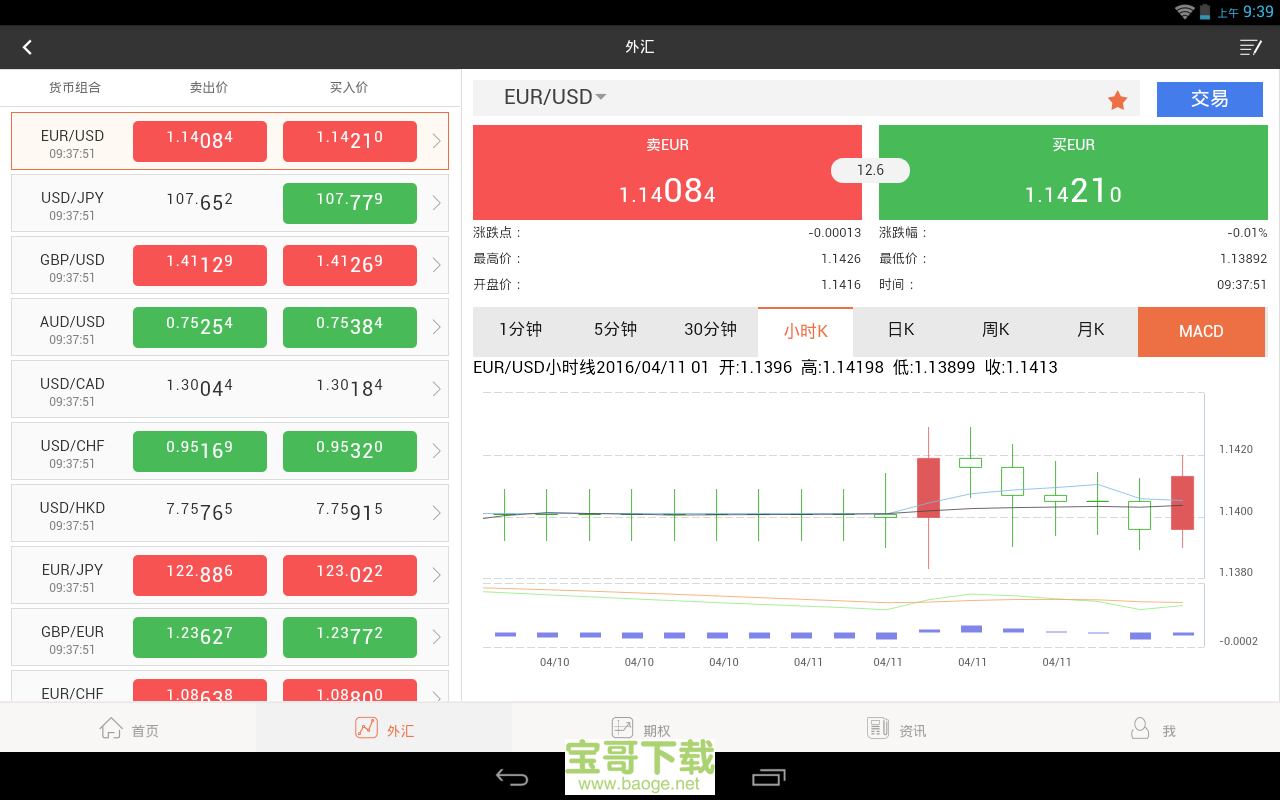The image size is (1280, 800).
Task: Tap the green 买EUR buy panel
Action: click(1073, 173)
